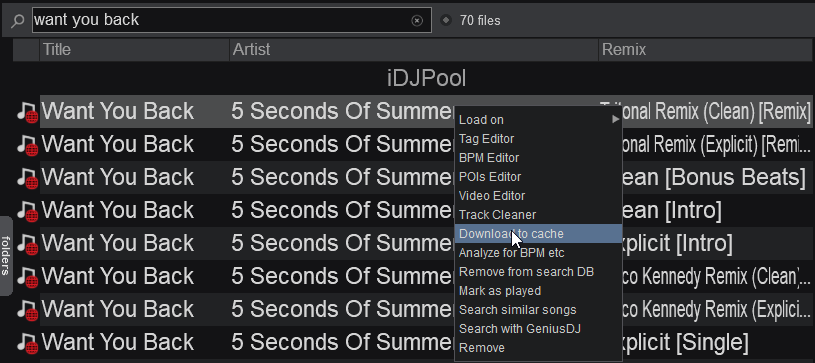Click music note icon of Explicit [Intro] row
Screen dimensions: 815x363
pyautogui.click(x=27, y=243)
